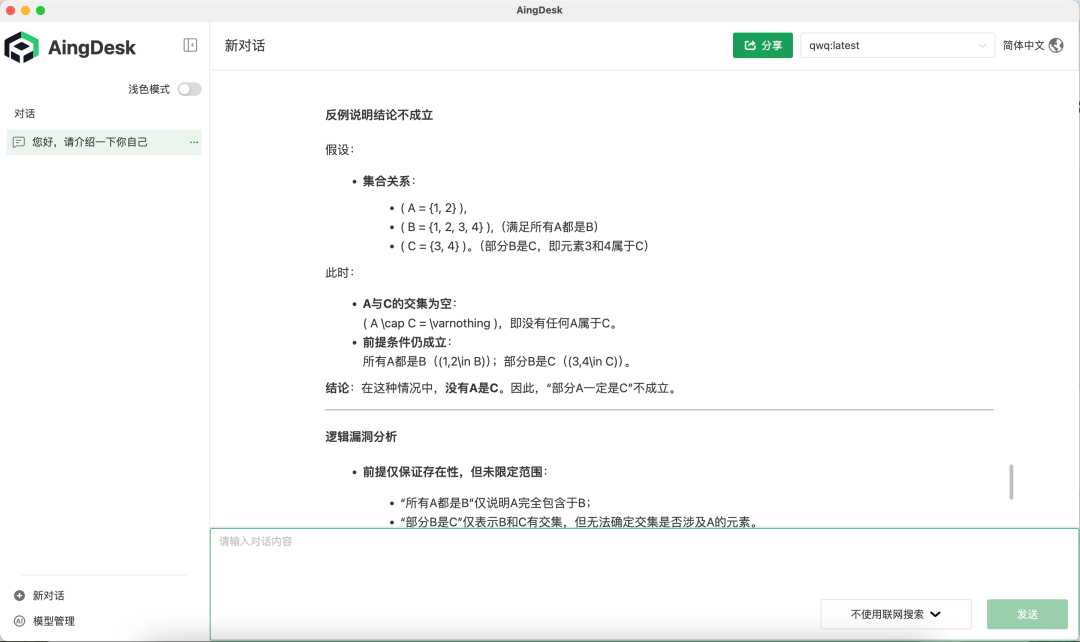Click the bold text 集合关系
The height and width of the screenshot is (642, 1080).
coord(386,181)
